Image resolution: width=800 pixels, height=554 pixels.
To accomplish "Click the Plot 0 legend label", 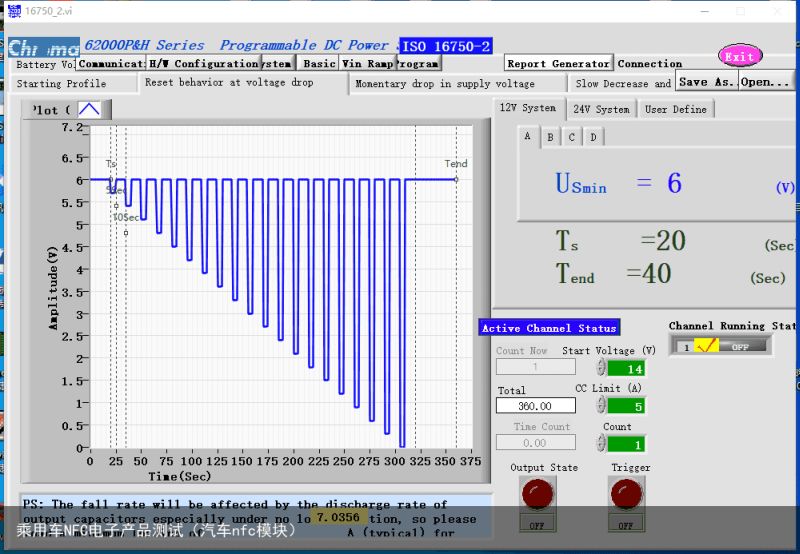I will 51,110.
